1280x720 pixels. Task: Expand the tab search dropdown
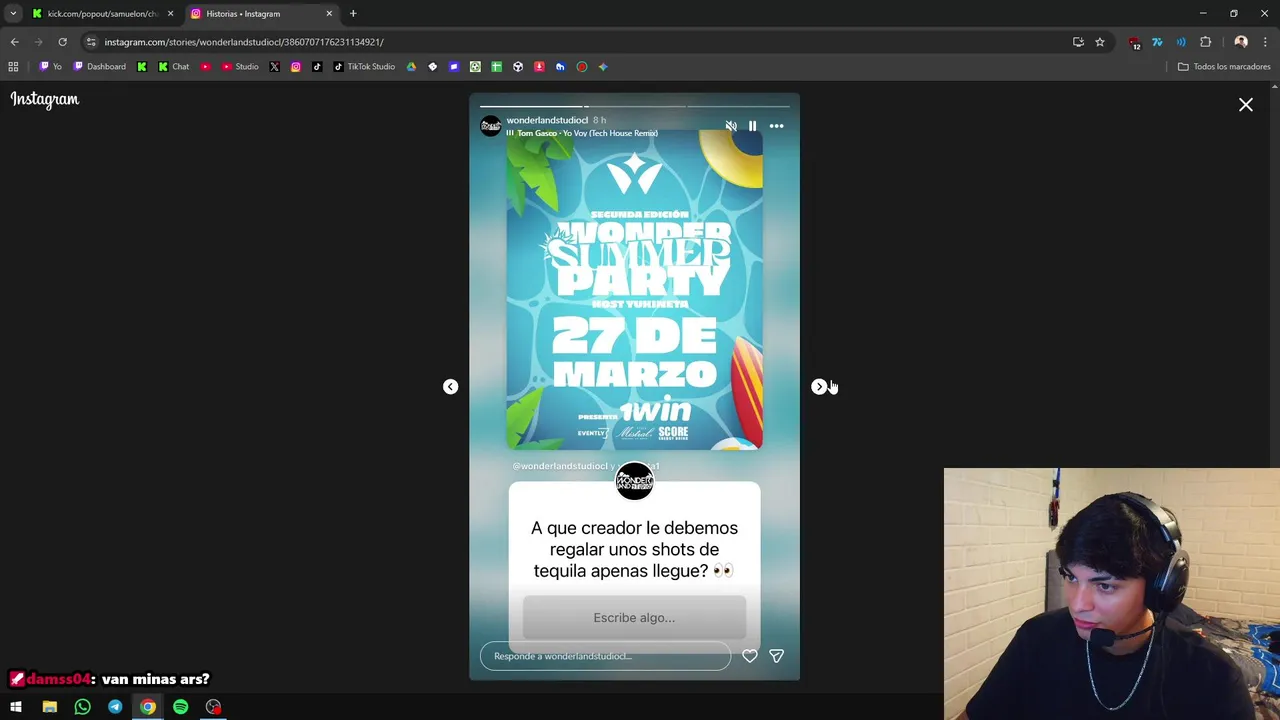click(13, 14)
